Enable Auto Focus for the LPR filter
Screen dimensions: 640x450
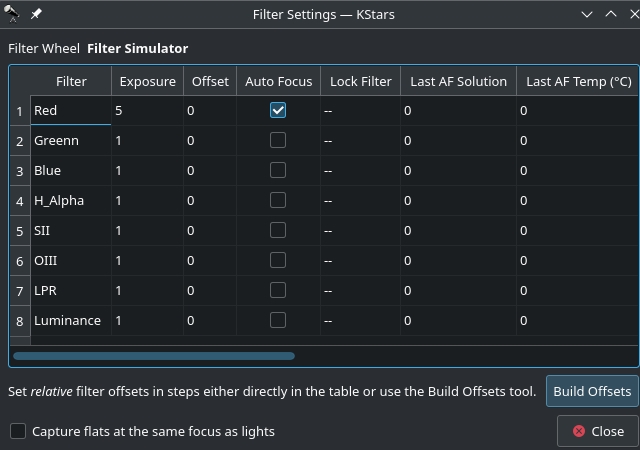click(278, 290)
